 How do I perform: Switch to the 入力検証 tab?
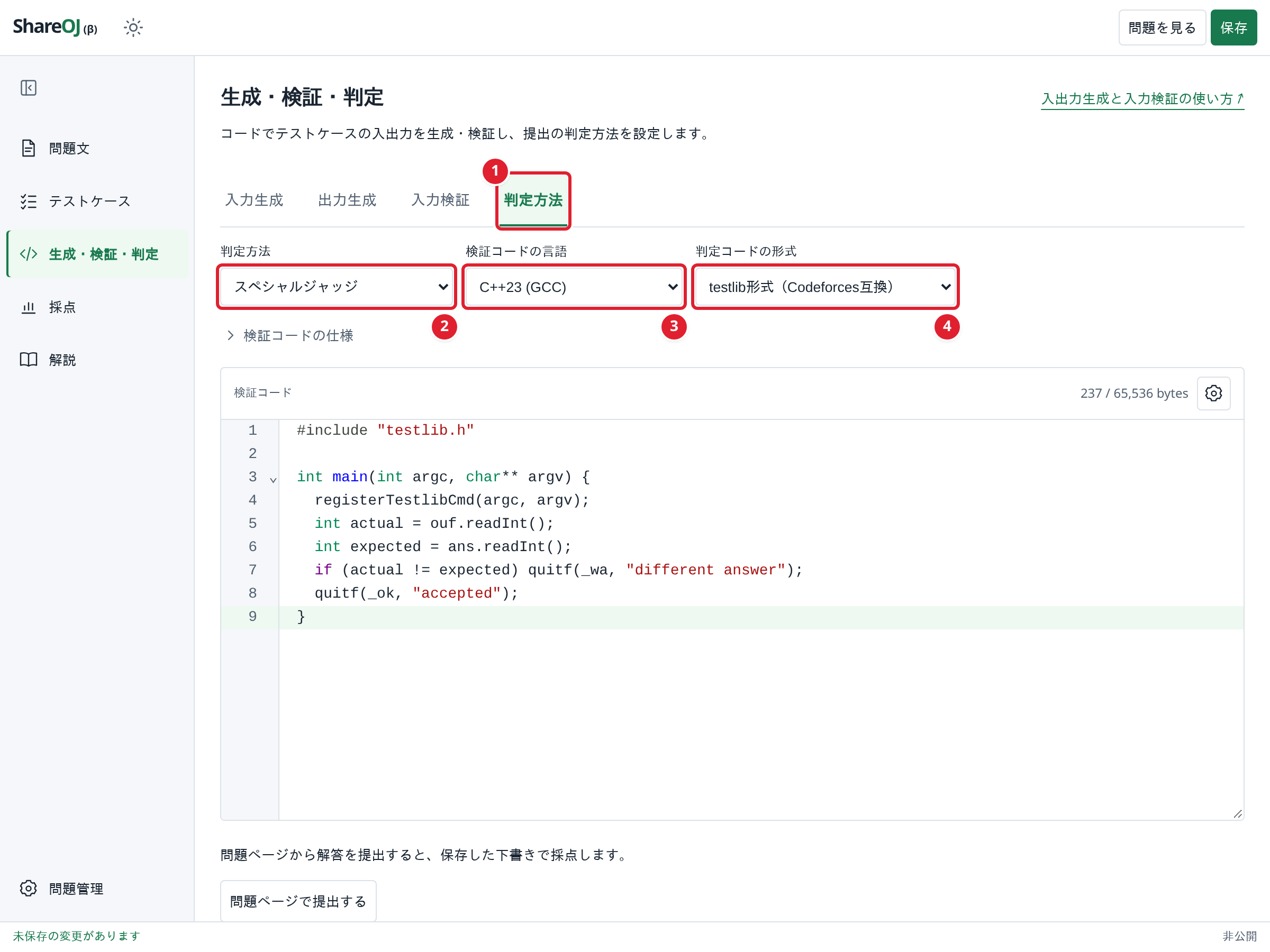click(x=440, y=200)
